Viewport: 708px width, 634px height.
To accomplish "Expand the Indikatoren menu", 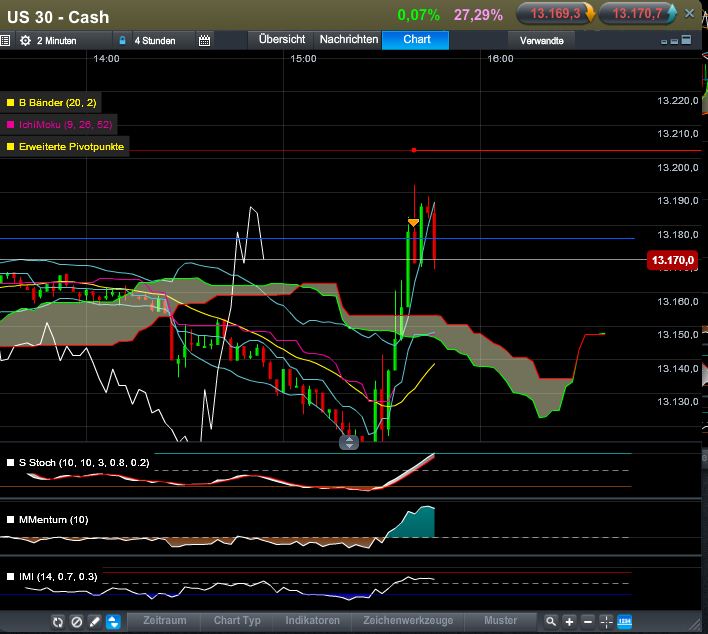I will click(312, 621).
